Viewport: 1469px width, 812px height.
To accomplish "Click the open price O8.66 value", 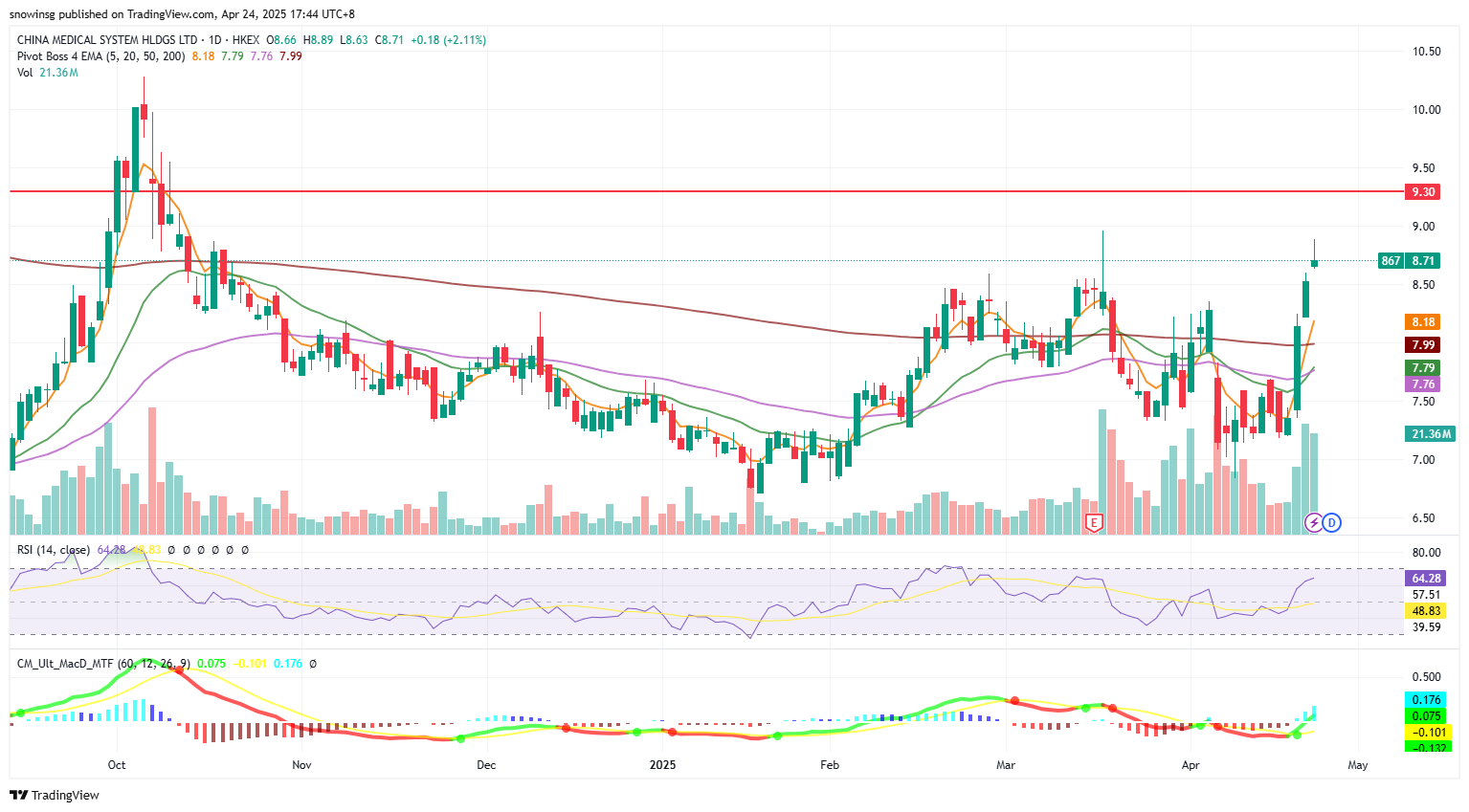I will click(x=281, y=40).
